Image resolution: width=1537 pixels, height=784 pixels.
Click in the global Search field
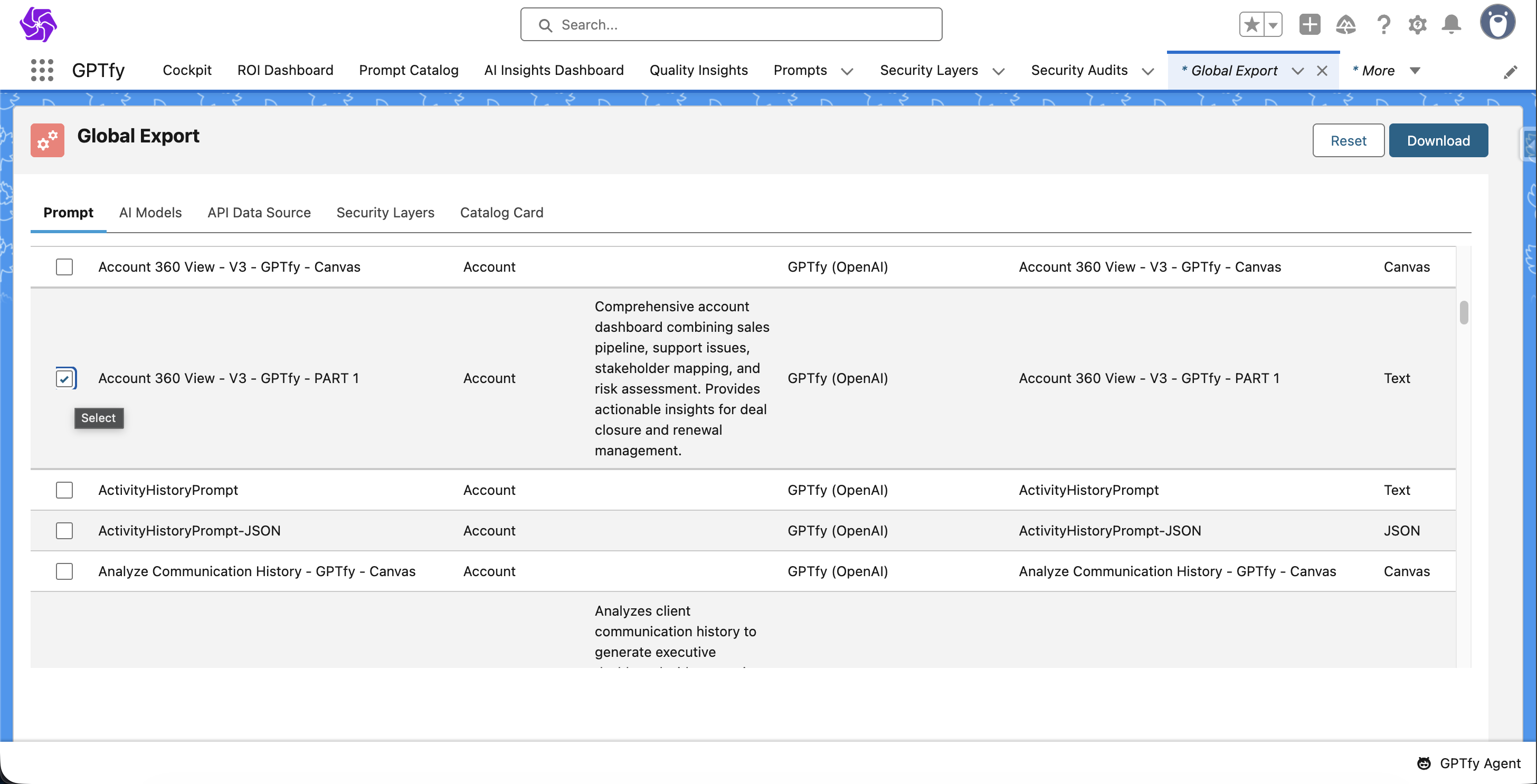731,25
